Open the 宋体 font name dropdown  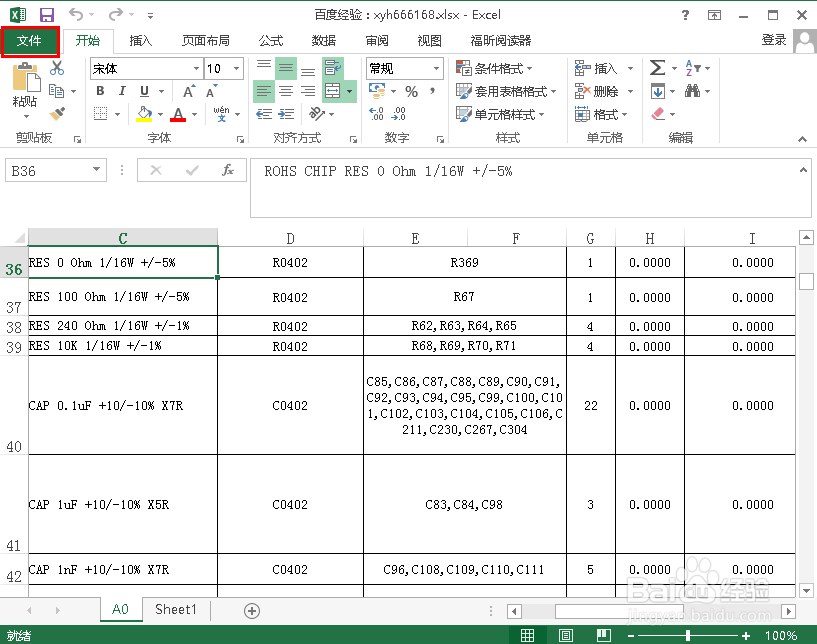click(x=195, y=67)
